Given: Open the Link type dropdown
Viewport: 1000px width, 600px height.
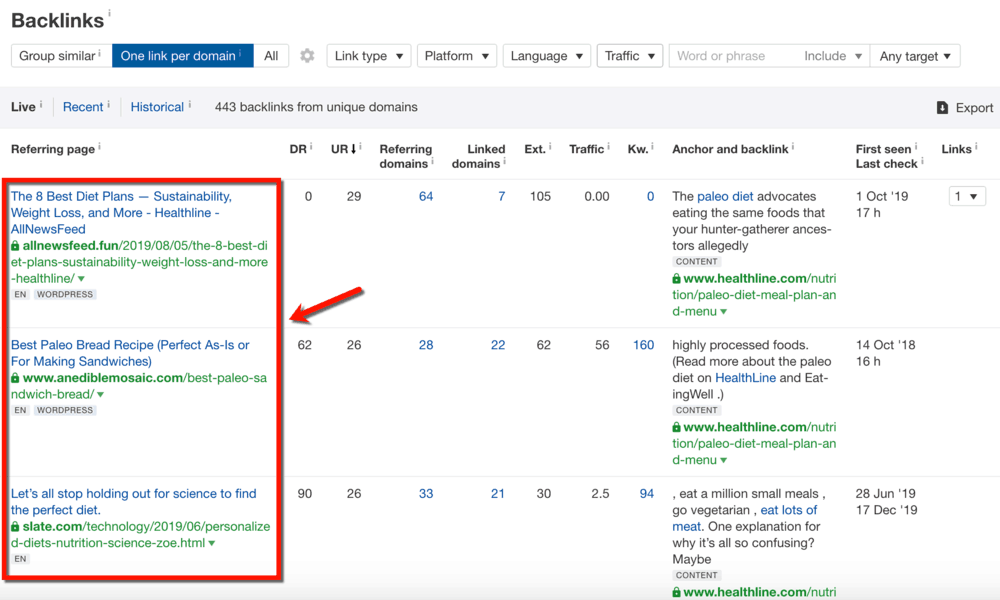Looking at the screenshot, I should (368, 56).
